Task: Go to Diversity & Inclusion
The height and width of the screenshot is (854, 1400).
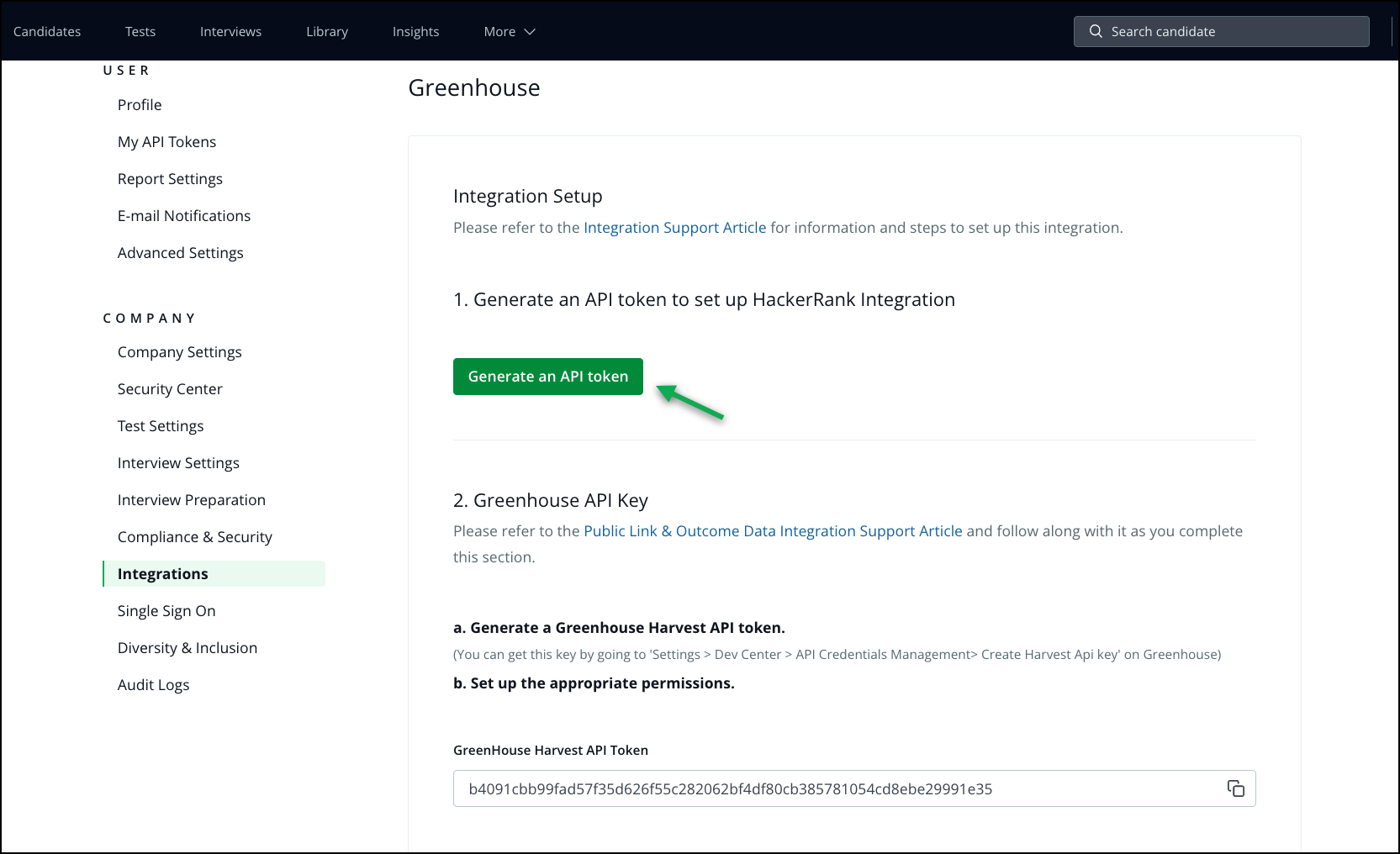Action: (x=188, y=648)
